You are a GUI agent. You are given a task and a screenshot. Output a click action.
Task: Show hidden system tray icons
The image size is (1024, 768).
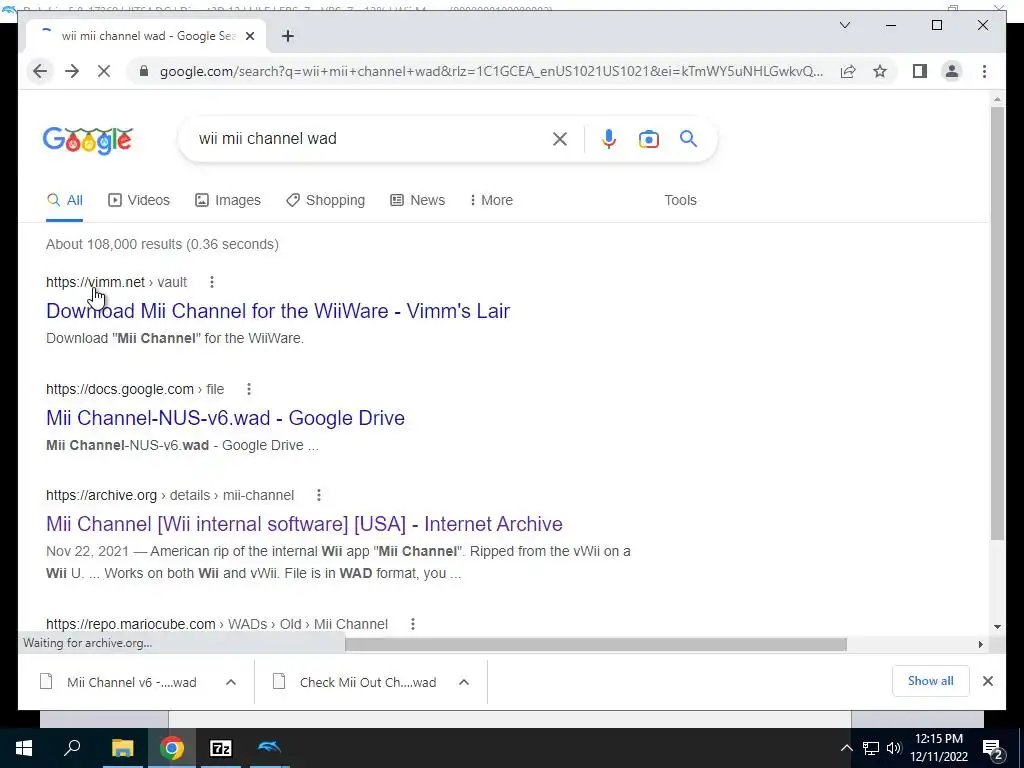point(846,748)
